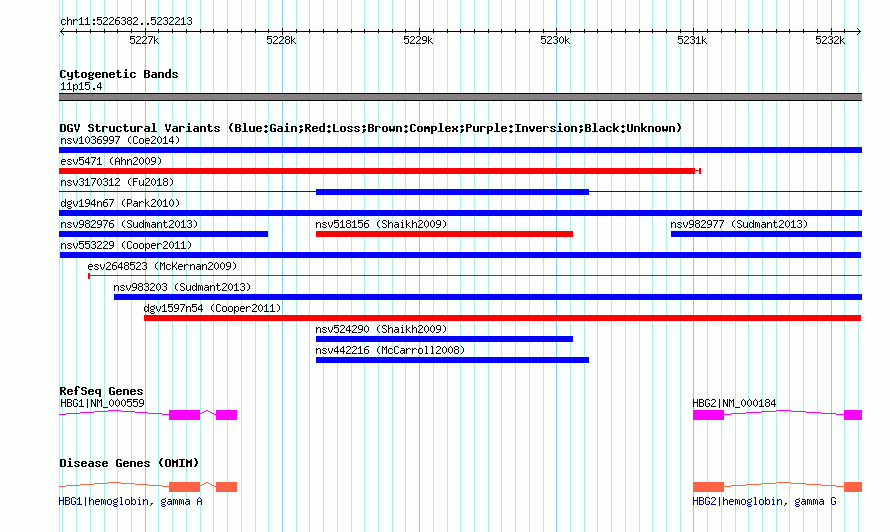Select the nsv553229 (Cooper2011) gain bar

tap(460, 255)
